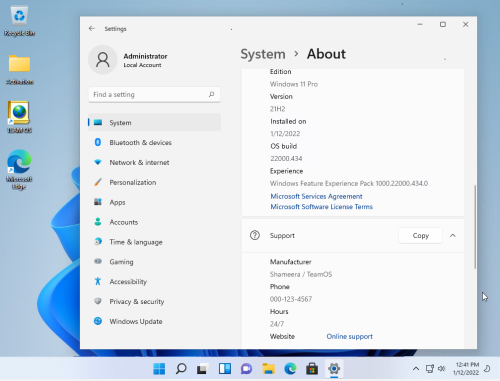Open the network tray icon

click(x=429, y=369)
